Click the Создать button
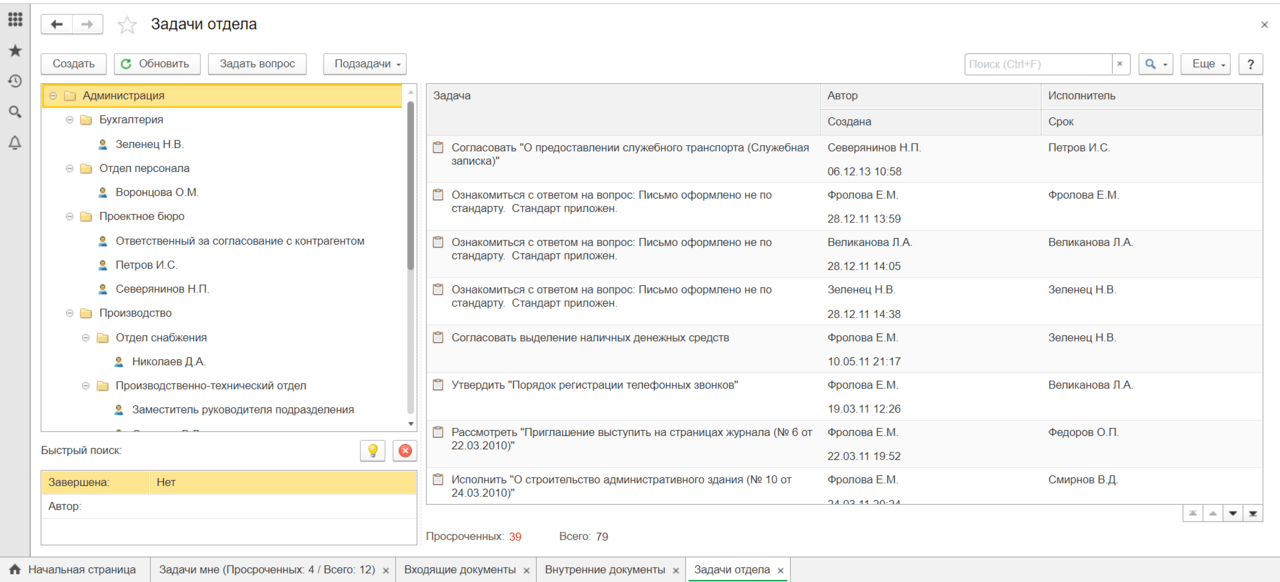The image size is (1280, 582). (x=74, y=64)
